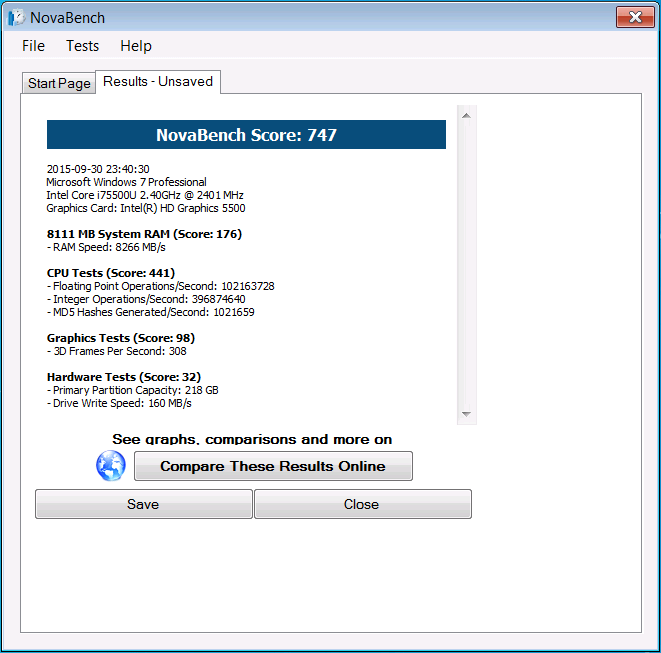Click MD5 Hashes Generated/Second line
This screenshot has height=653, width=661.
[150, 312]
